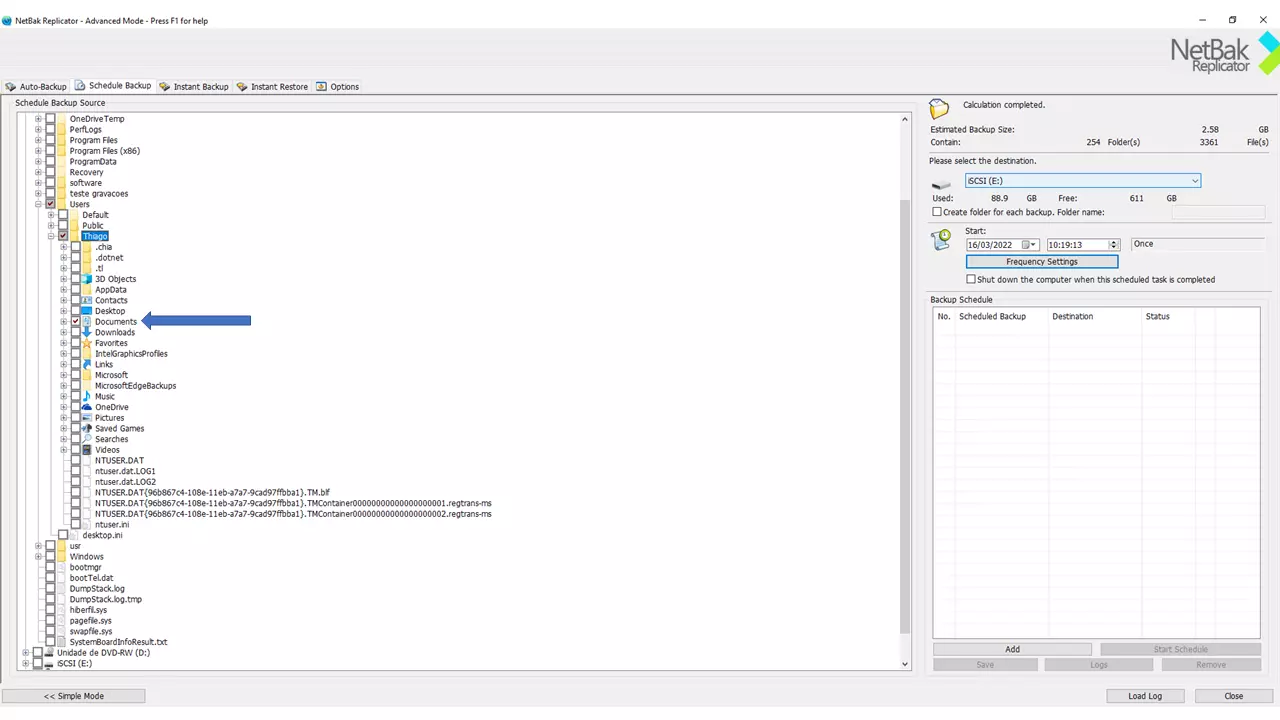Expand the Windows tree node

tap(38, 557)
